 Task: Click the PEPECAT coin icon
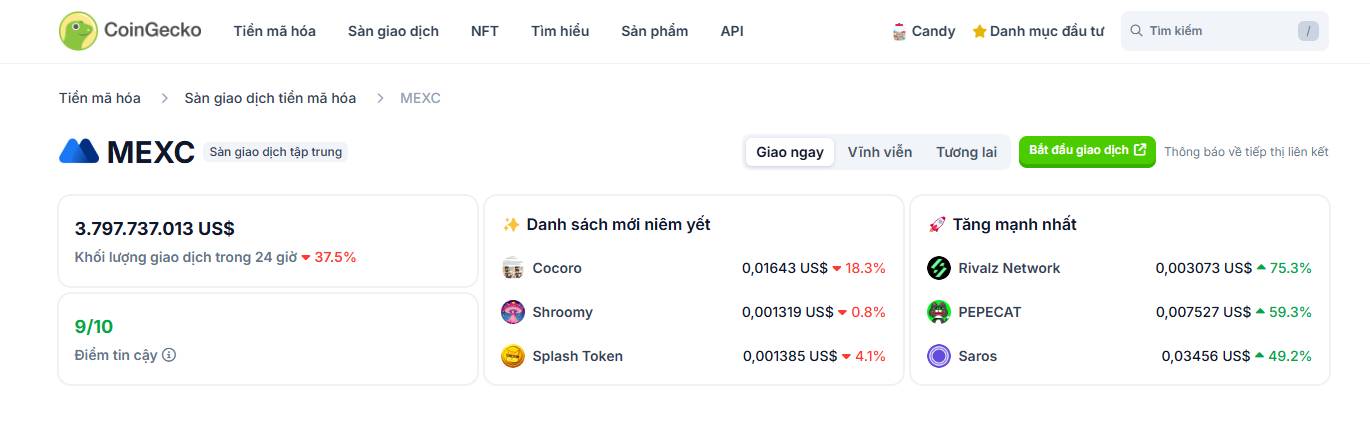939,312
